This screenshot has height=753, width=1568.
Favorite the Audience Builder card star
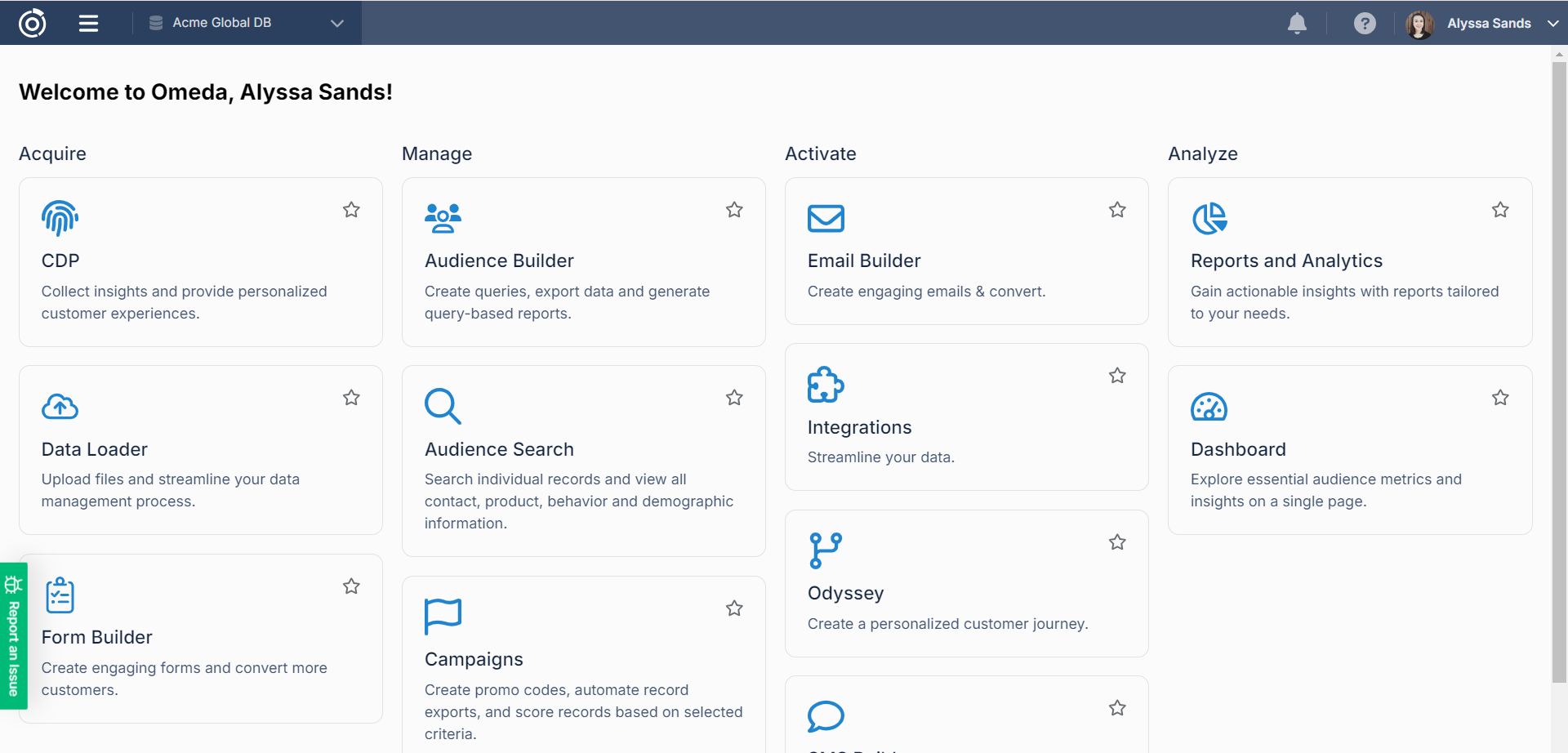coord(734,210)
